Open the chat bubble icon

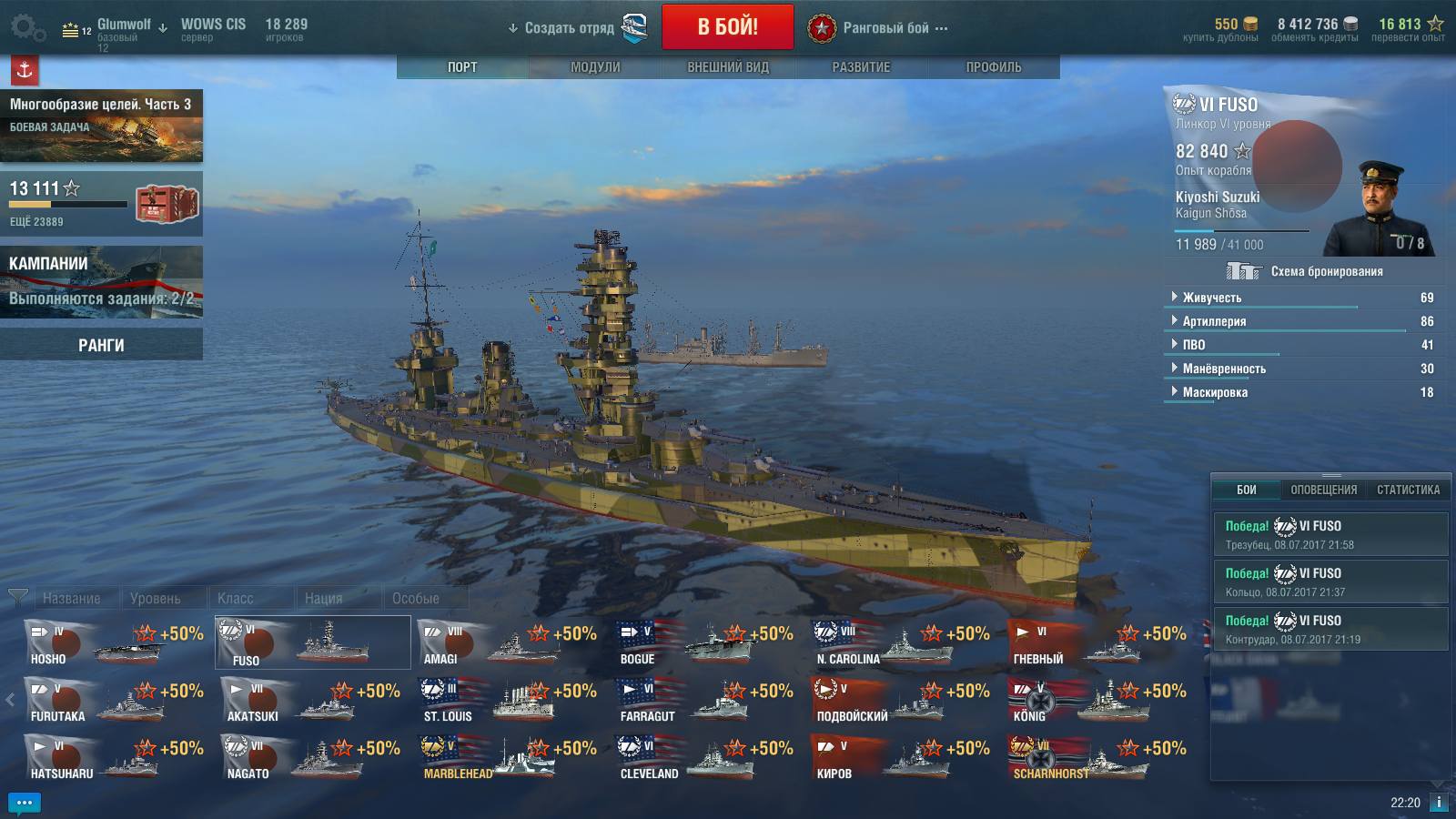pos(25,803)
